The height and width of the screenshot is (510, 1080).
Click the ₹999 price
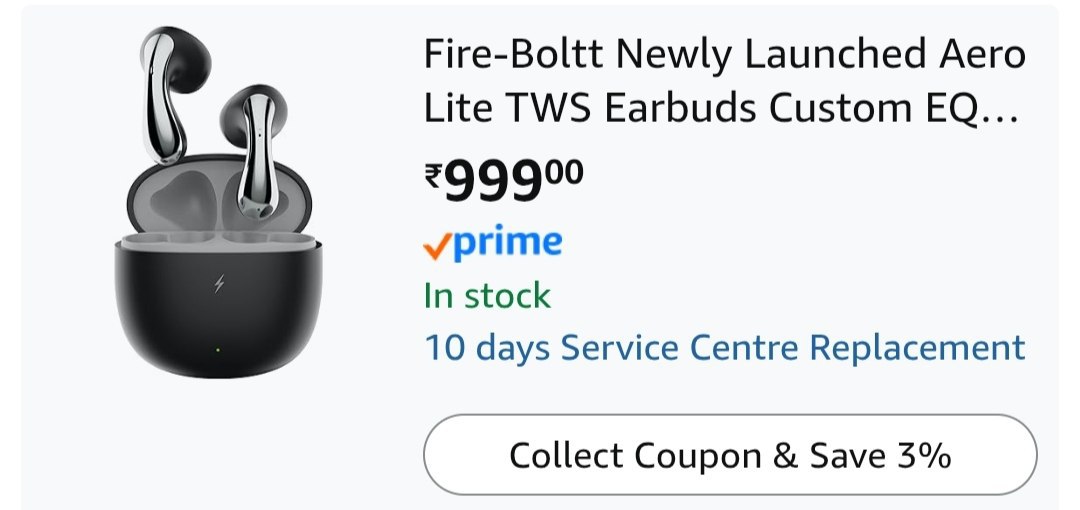click(x=503, y=182)
